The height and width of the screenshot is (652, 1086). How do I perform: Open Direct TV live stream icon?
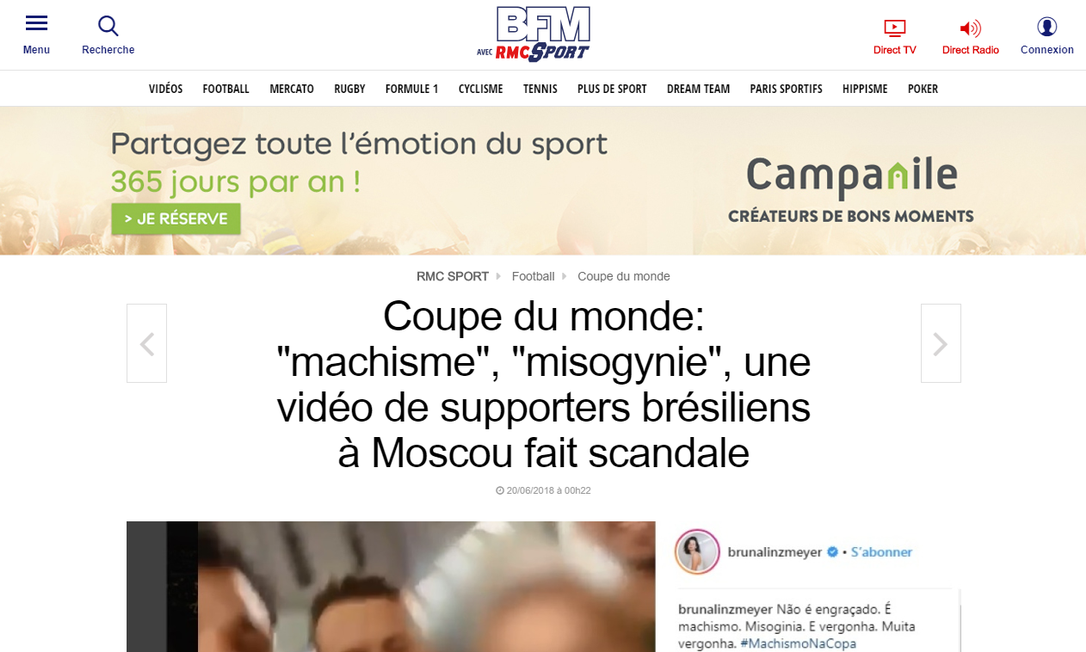point(894,28)
